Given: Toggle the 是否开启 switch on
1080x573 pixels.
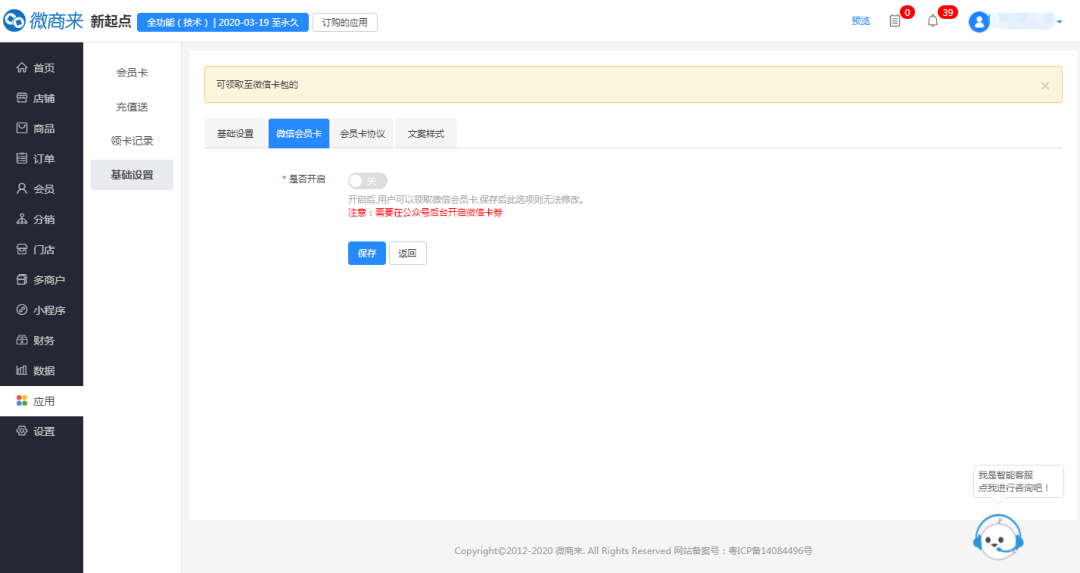Looking at the screenshot, I should coord(367,180).
